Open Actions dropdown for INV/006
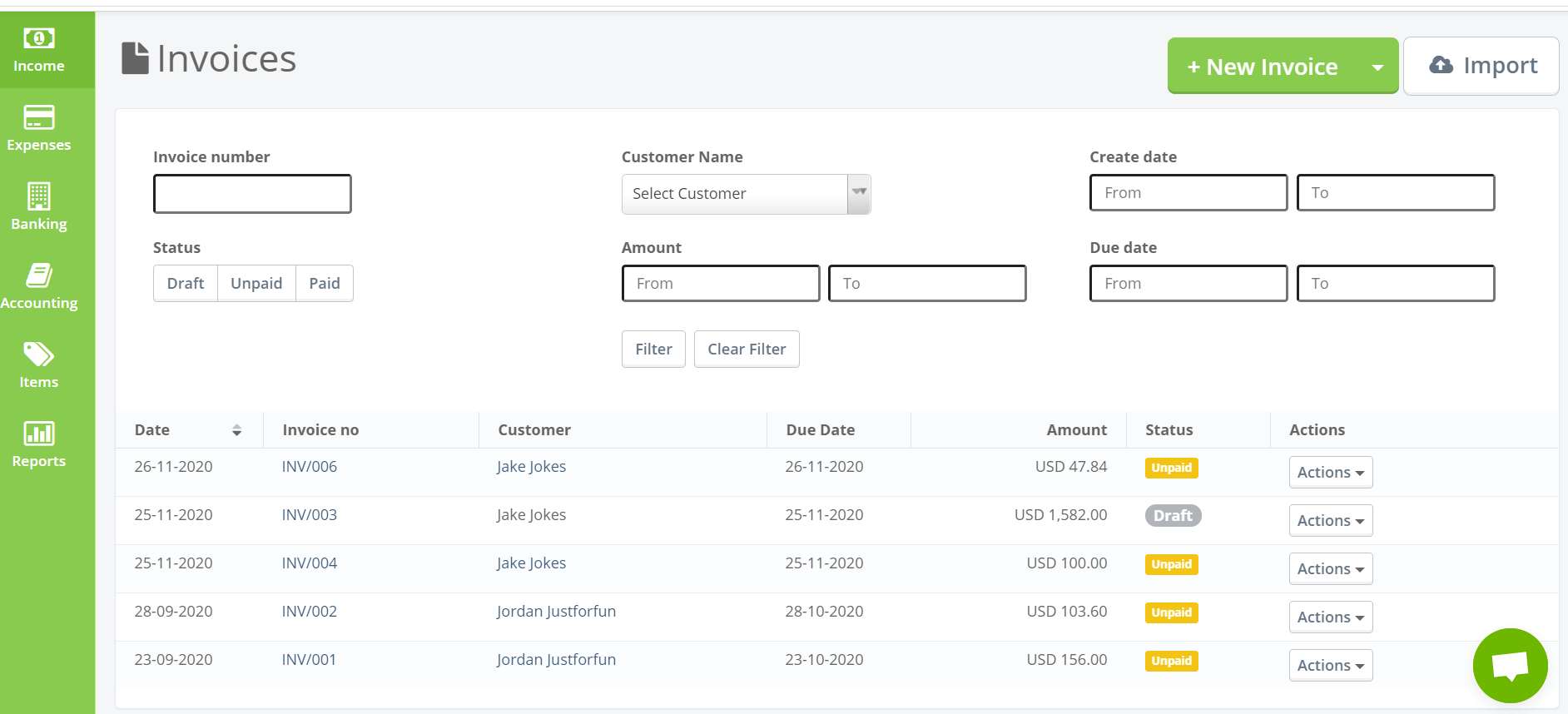The image size is (1568, 714). coord(1330,473)
